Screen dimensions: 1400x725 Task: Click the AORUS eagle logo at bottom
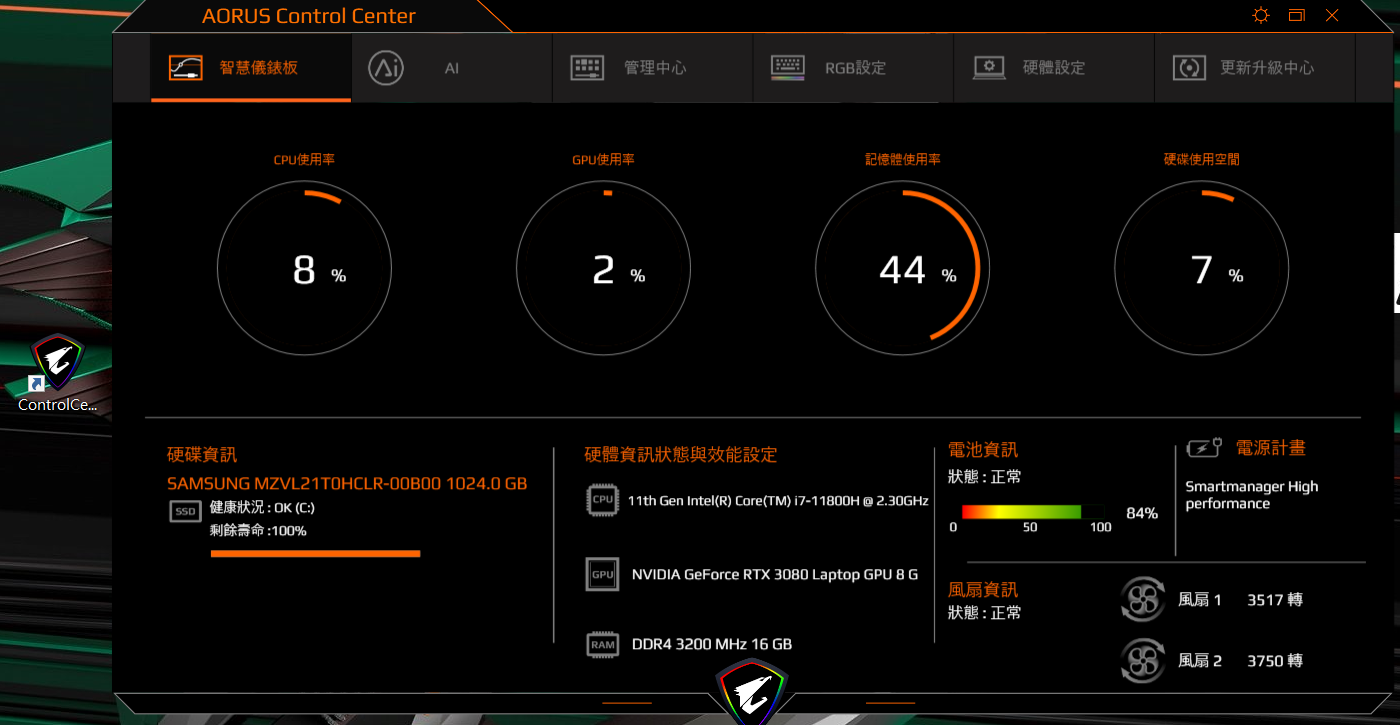752,693
